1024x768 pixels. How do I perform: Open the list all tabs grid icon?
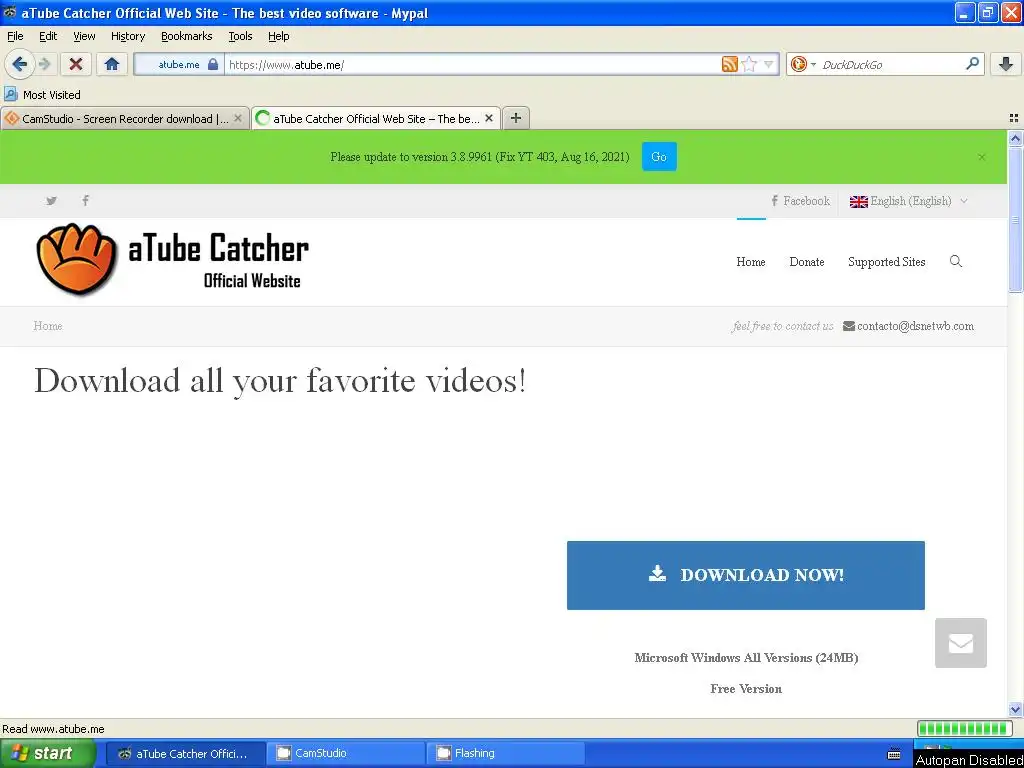tap(1014, 118)
